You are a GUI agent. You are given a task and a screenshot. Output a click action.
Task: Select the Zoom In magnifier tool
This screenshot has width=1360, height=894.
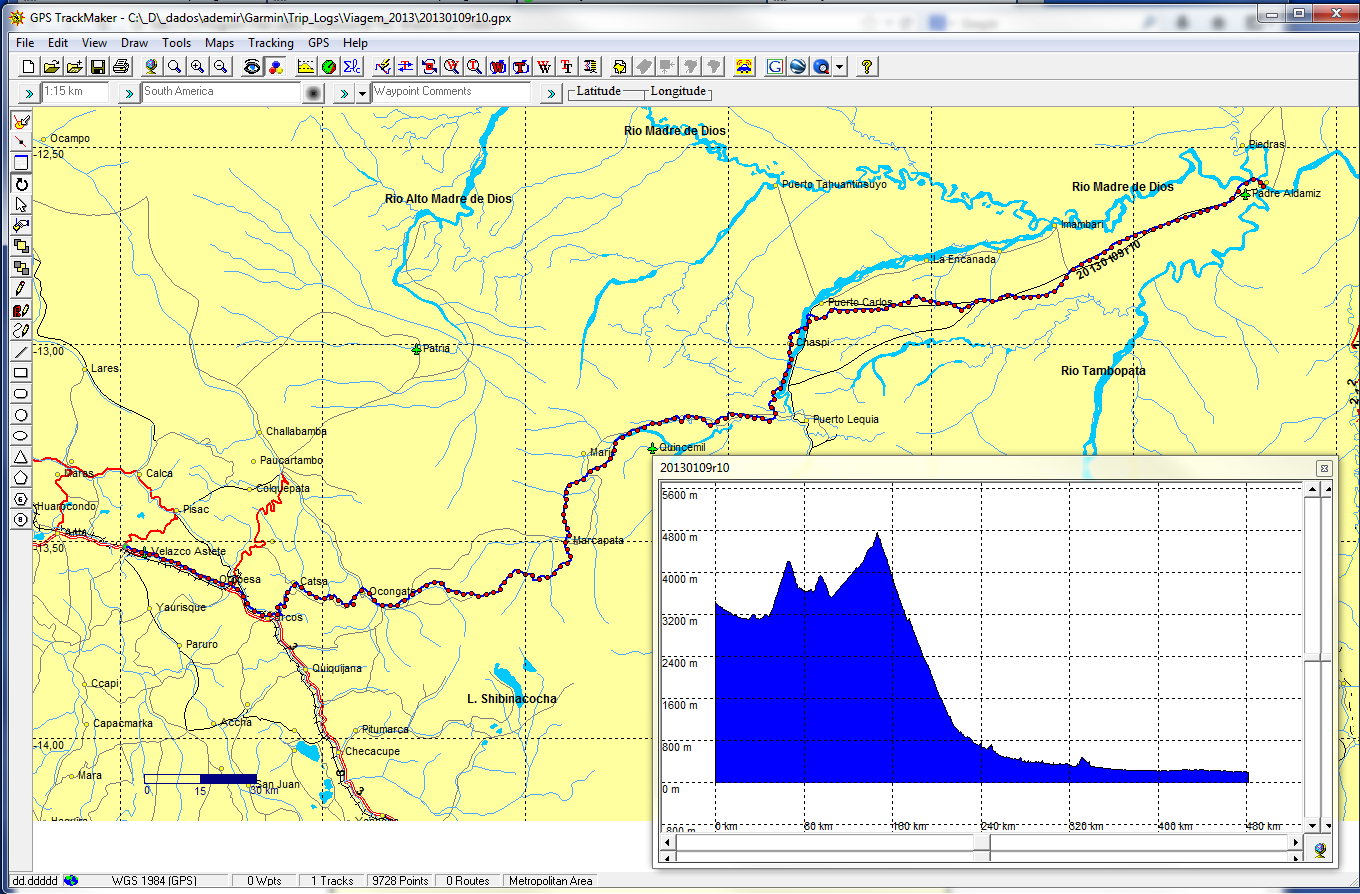point(198,67)
